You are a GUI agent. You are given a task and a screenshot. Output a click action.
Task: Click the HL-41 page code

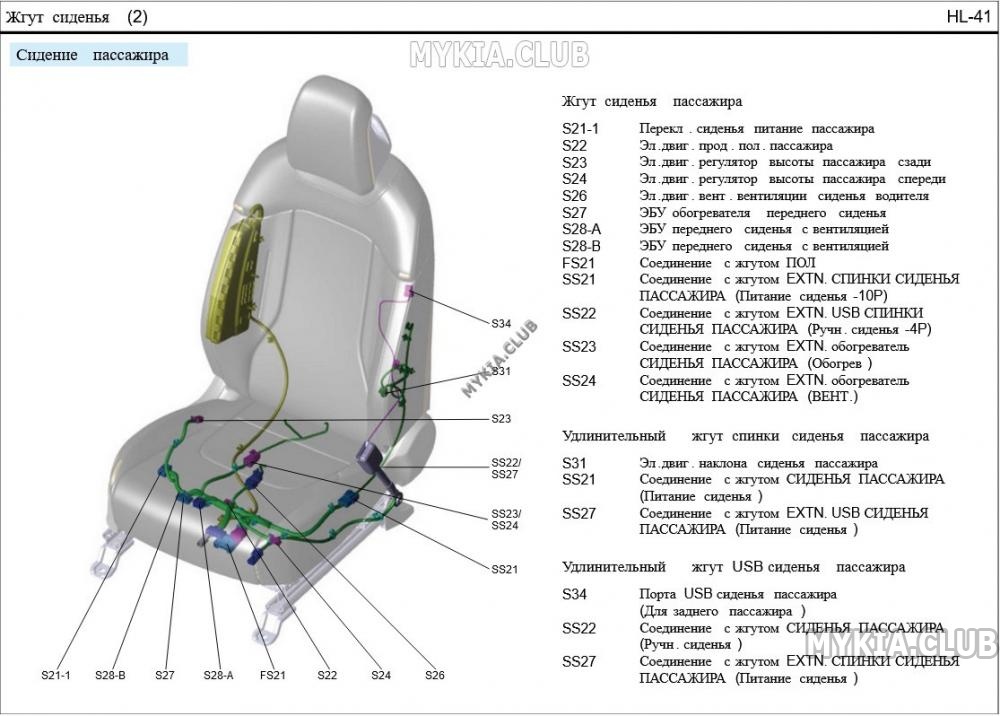968,17
